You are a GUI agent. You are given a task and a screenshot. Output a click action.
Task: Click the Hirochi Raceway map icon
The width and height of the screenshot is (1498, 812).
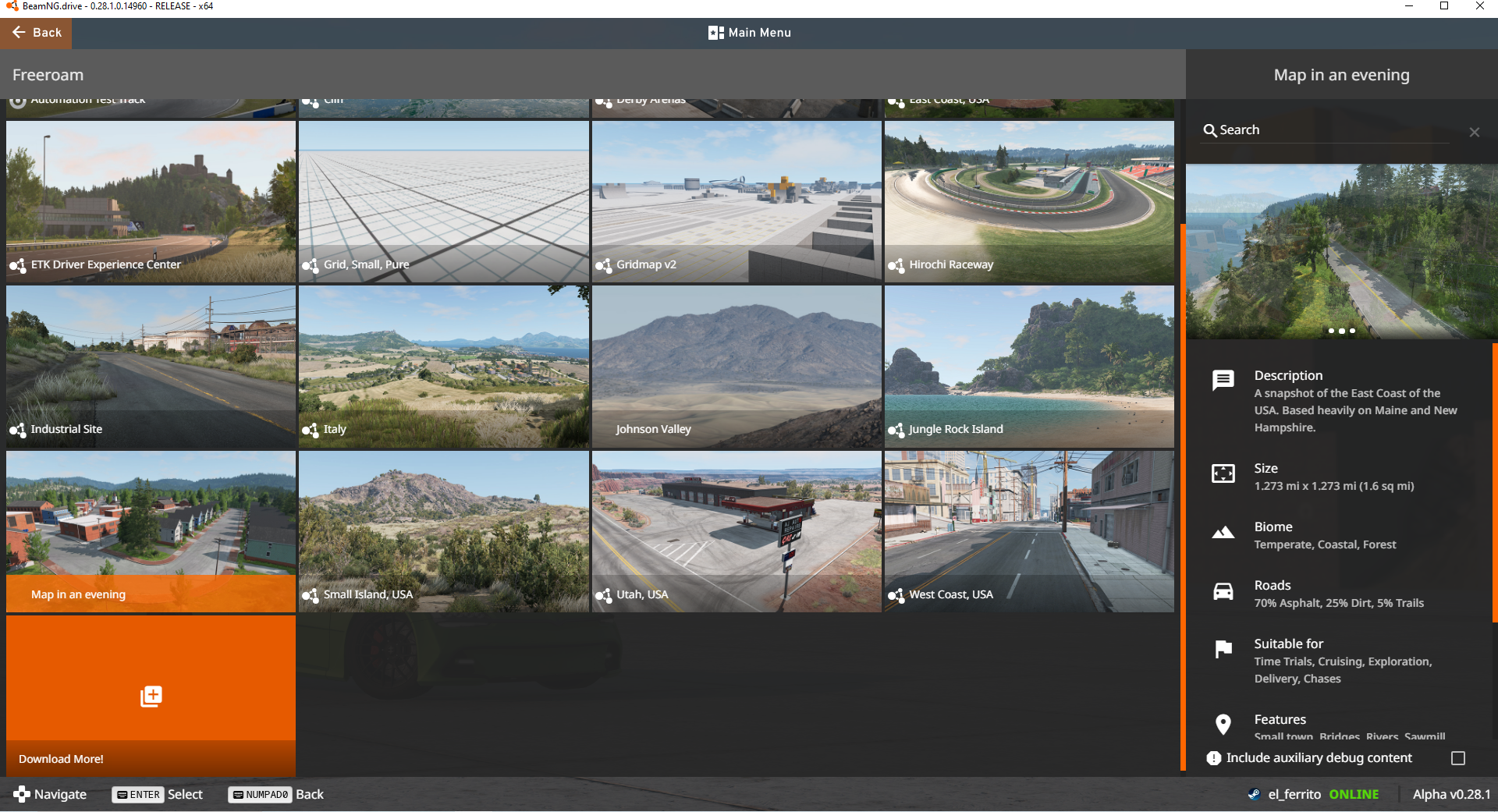(x=896, y=265)
